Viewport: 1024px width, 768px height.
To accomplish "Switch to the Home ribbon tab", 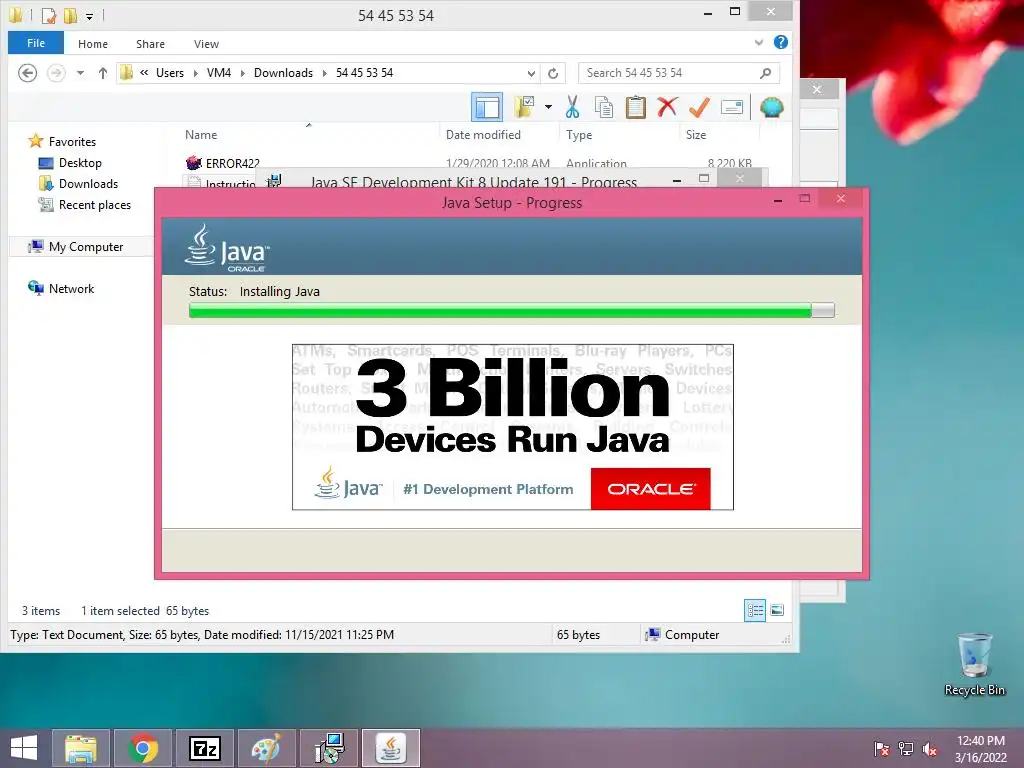I will pyautogui.click(x=93, y=44).
